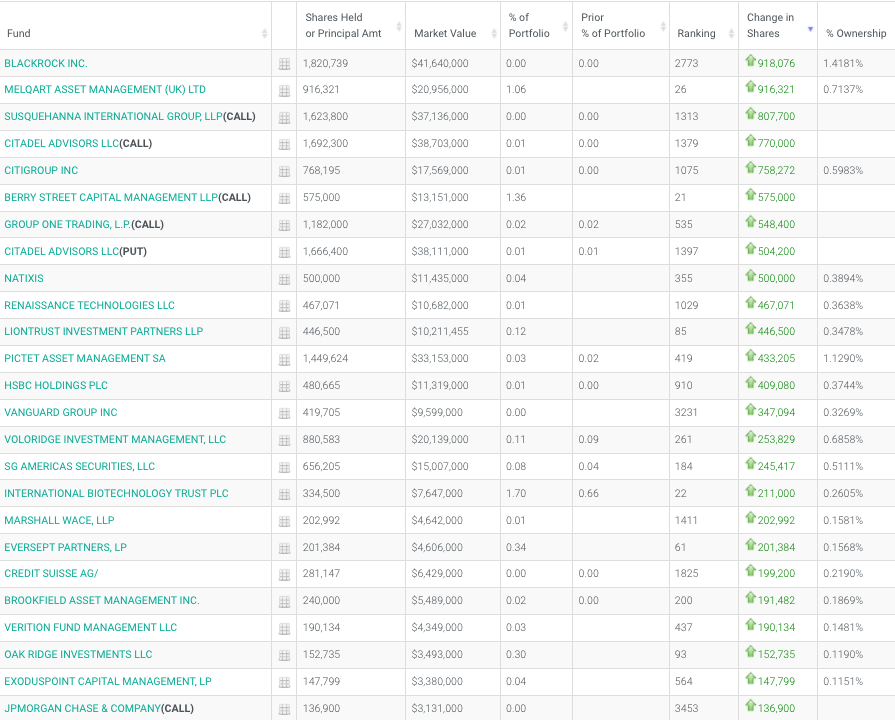
Task: Select market value $41,640,000 cell
Action: tap(440, 63)
